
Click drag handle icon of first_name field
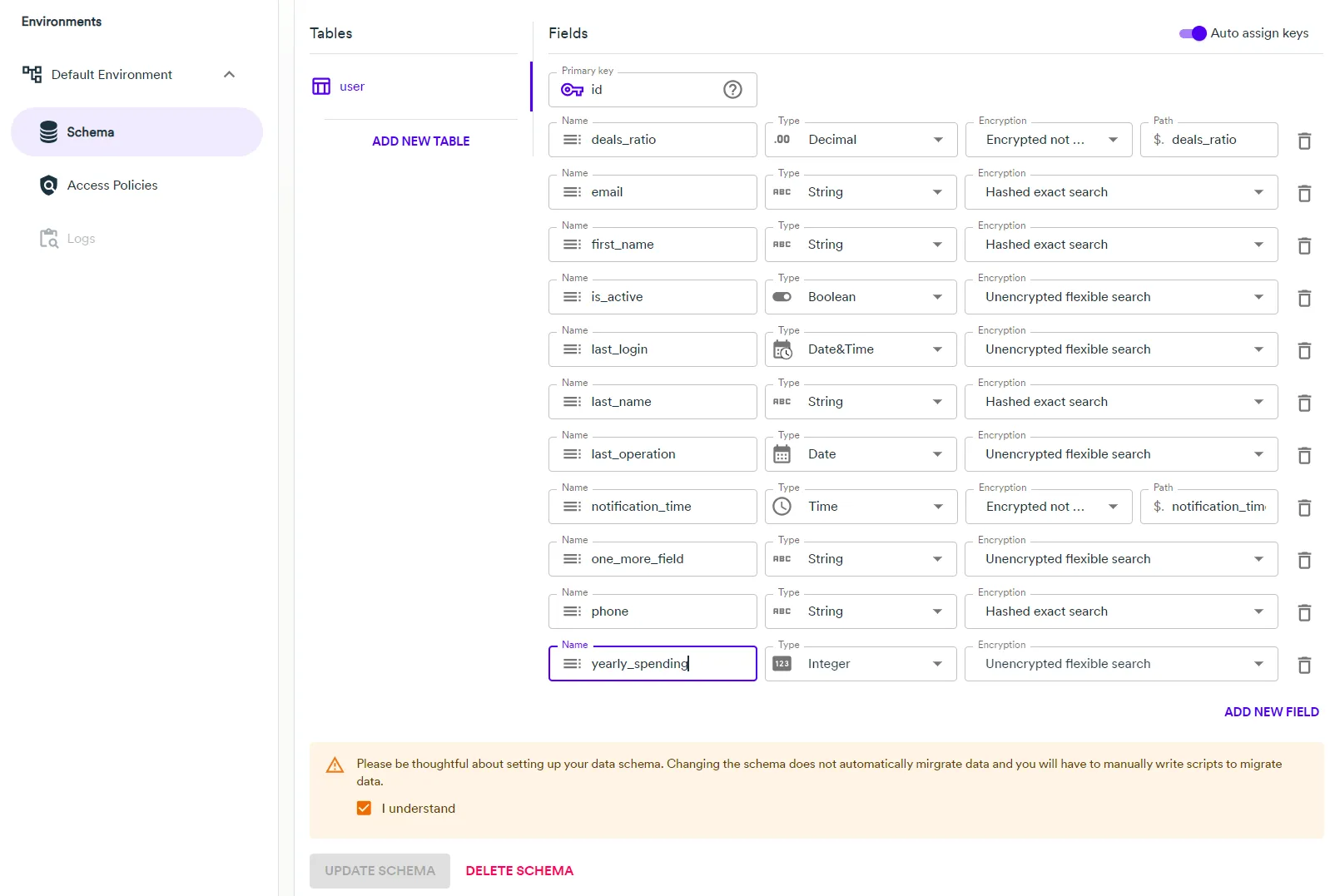tap(572, 245)
